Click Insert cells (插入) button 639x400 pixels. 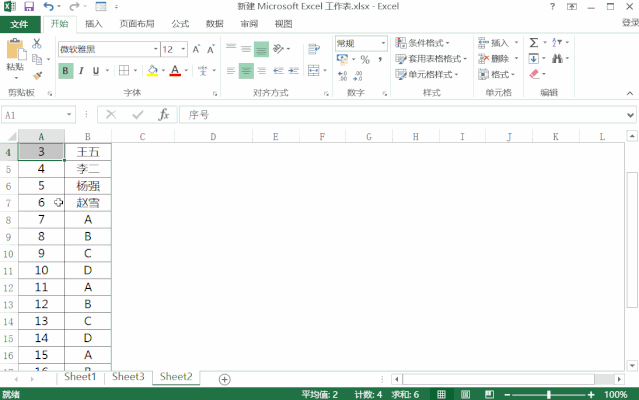[494, 43]
